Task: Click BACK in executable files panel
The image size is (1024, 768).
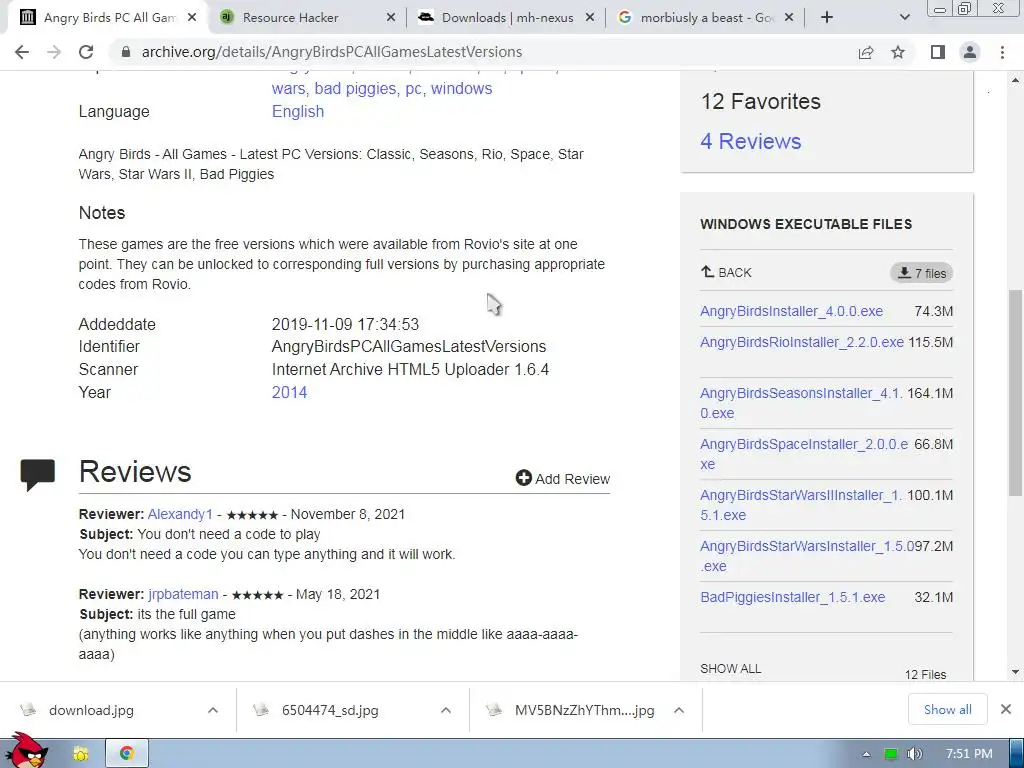Action: pyautogui.click(x=726, y=272)
